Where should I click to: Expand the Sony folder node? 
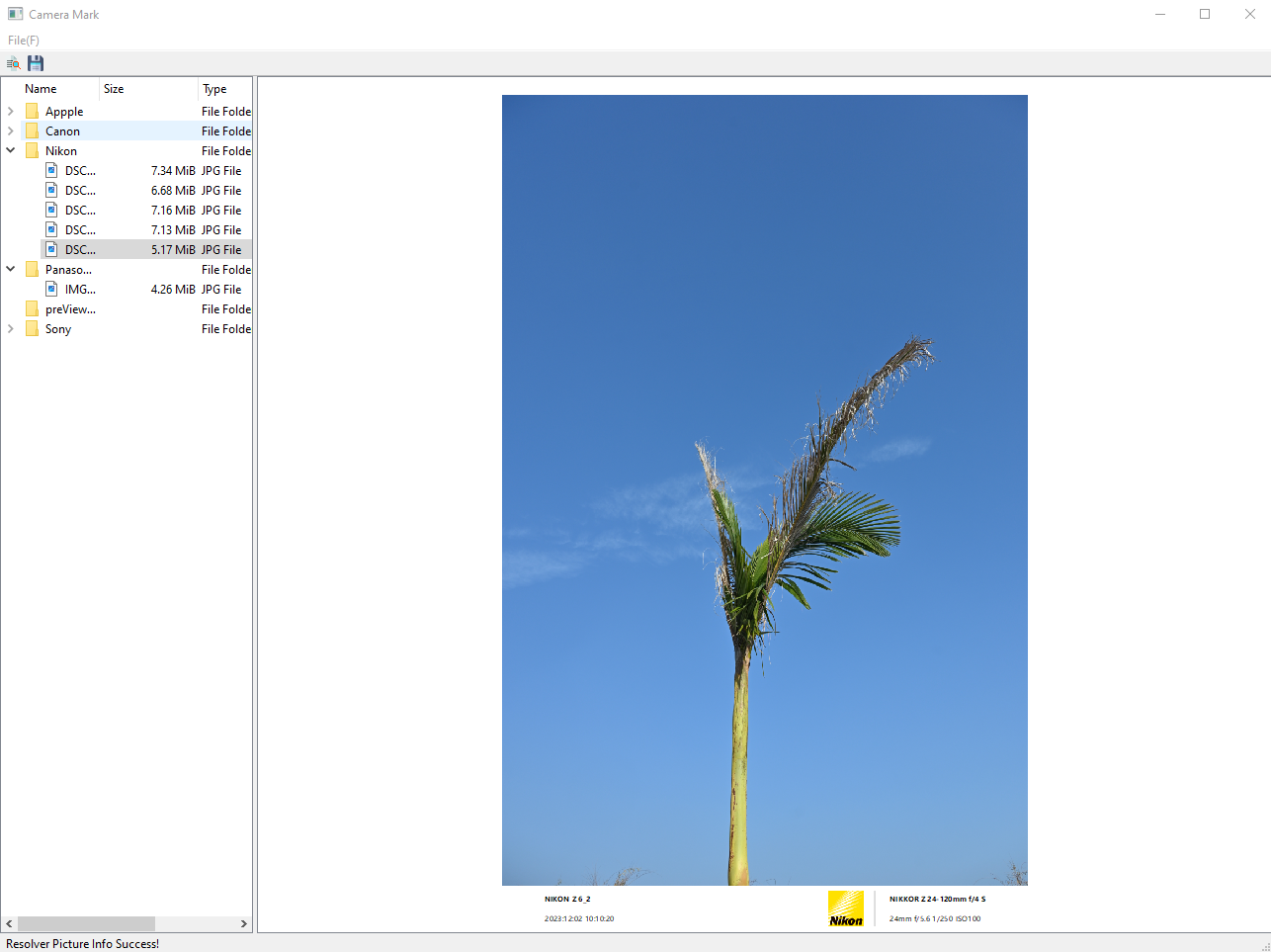[x=11, y=329]
